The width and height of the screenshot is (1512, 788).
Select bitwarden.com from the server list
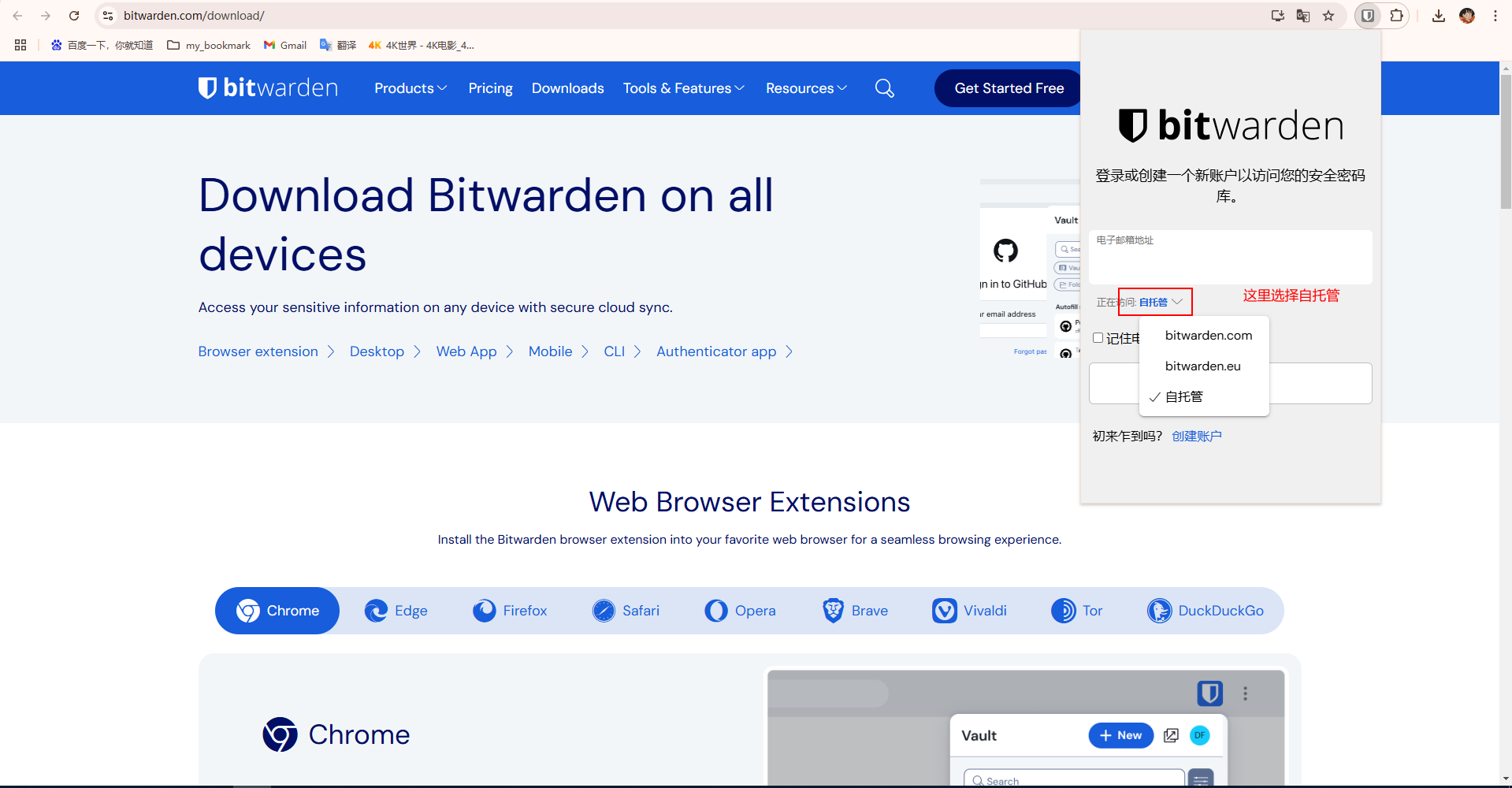coord(1208,336)
